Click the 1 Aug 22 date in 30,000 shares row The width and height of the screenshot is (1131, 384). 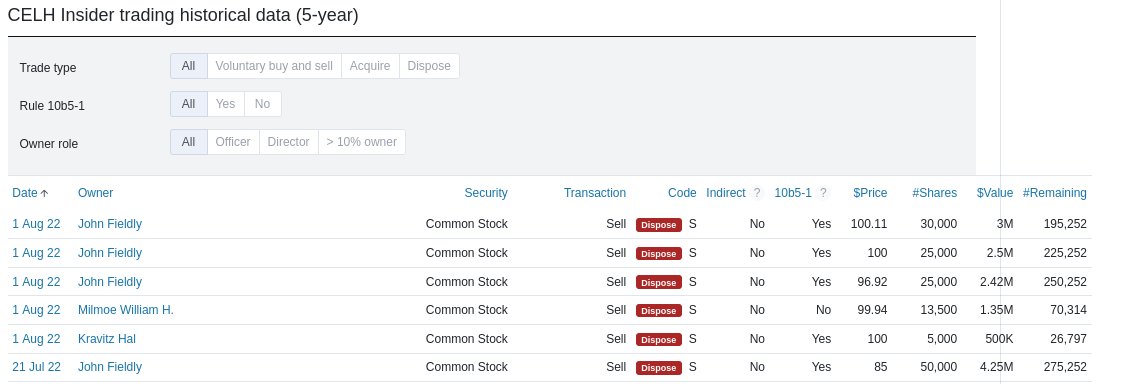point(36,224)
